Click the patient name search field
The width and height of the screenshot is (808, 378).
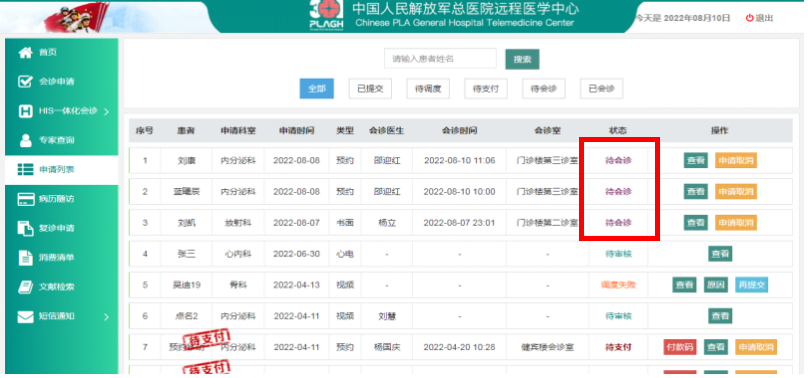click(440, 59)
